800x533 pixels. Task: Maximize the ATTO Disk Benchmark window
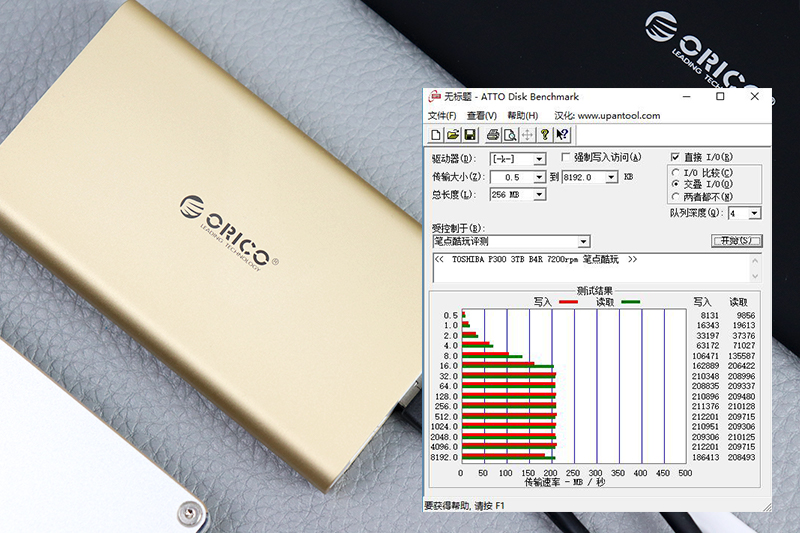point(720,96)
